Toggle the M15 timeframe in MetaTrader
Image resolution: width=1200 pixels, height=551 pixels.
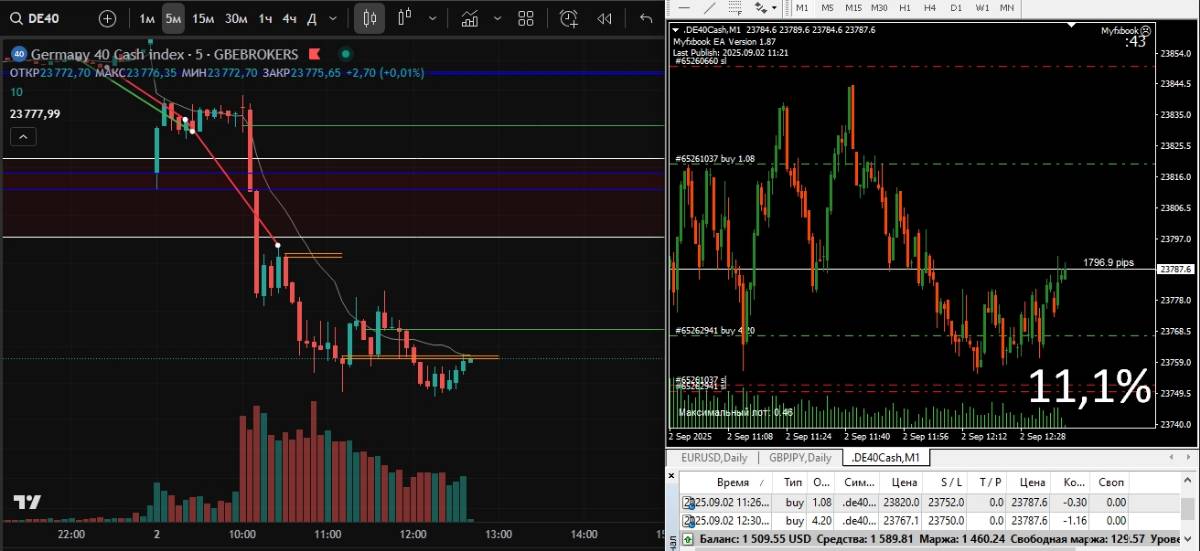[x=853, y=8]
